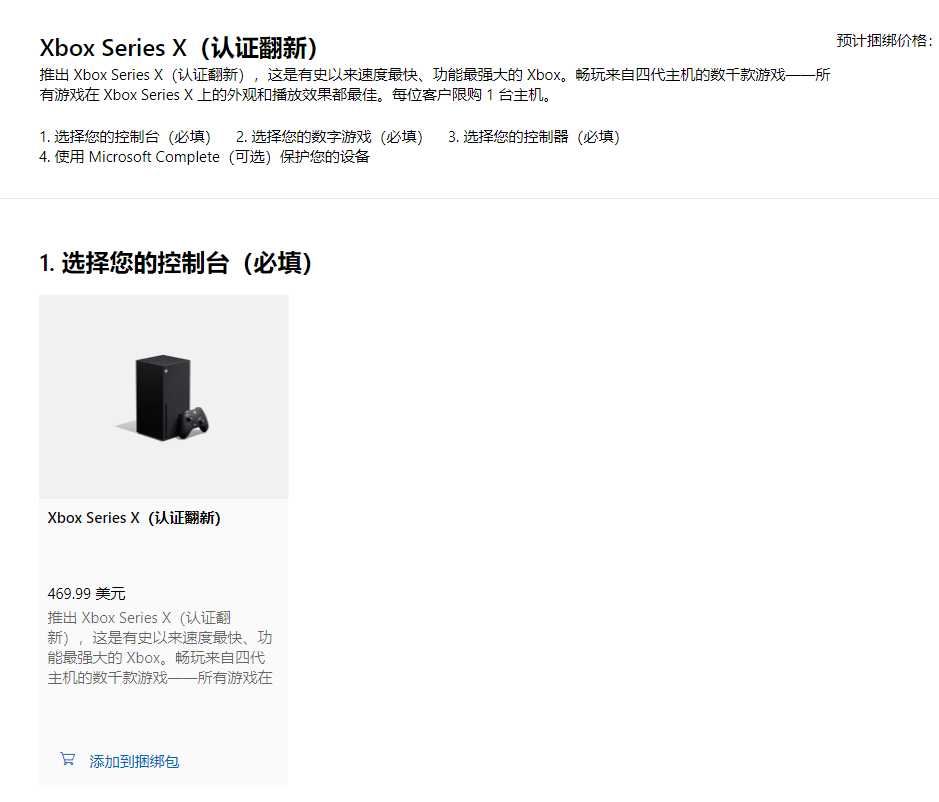The image size is (939, 802).
Task: Click the shopping cart icon on product card
Action: [68, 759]
